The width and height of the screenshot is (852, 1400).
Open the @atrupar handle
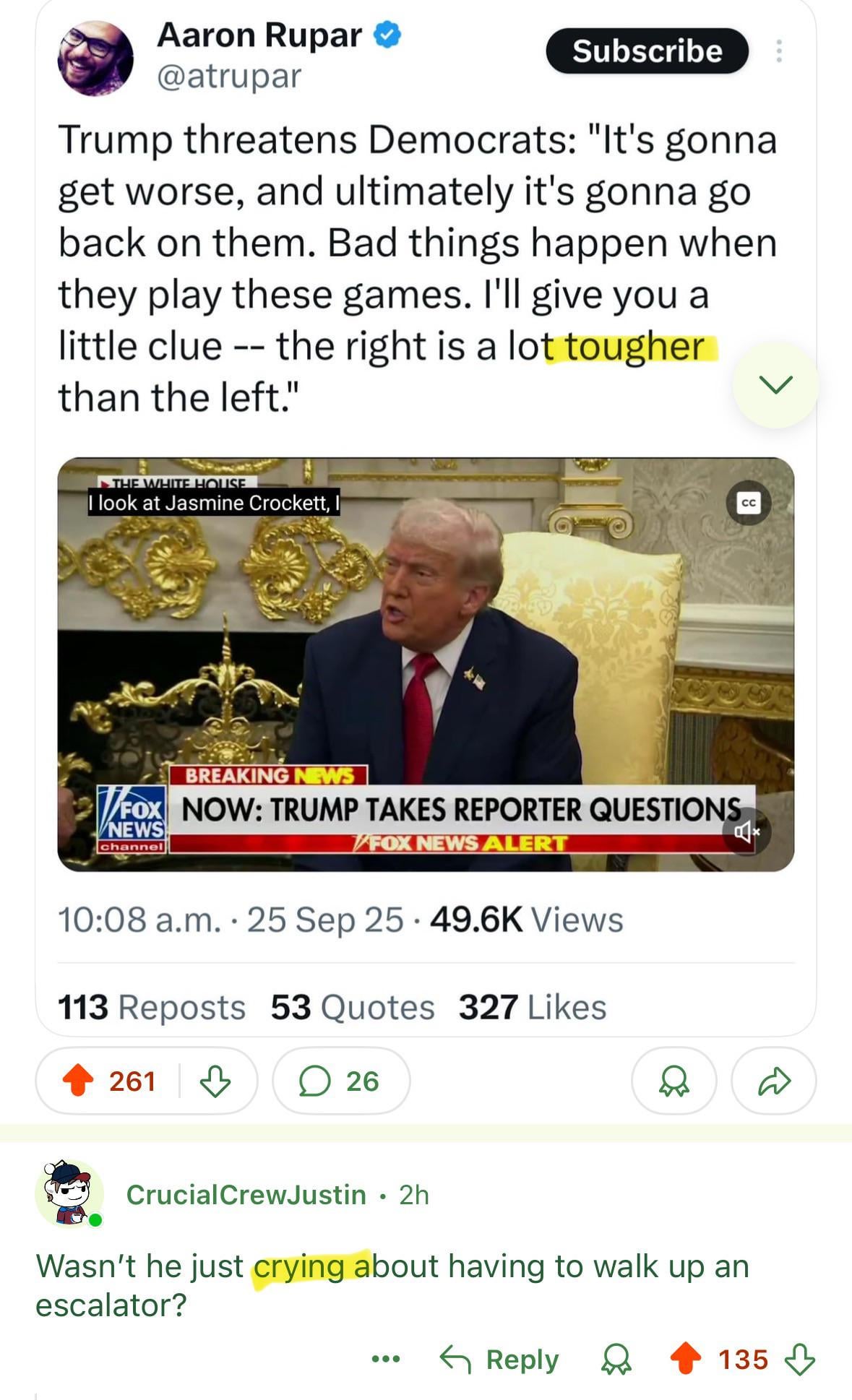[229, 76]
